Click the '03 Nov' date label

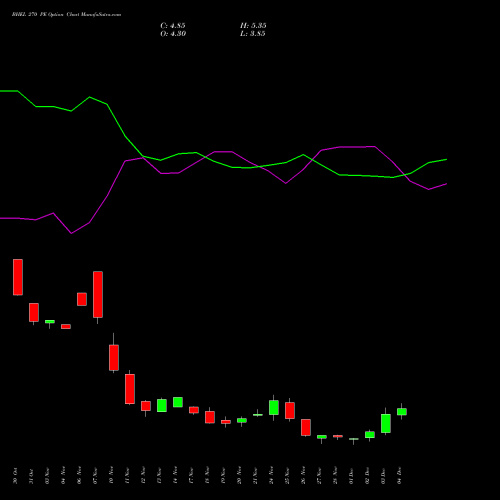47,476
